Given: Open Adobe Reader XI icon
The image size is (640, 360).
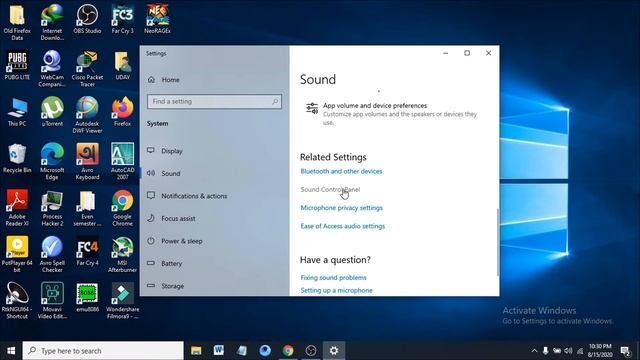Looking at the screenshot, I should click(x=17, y=208).
